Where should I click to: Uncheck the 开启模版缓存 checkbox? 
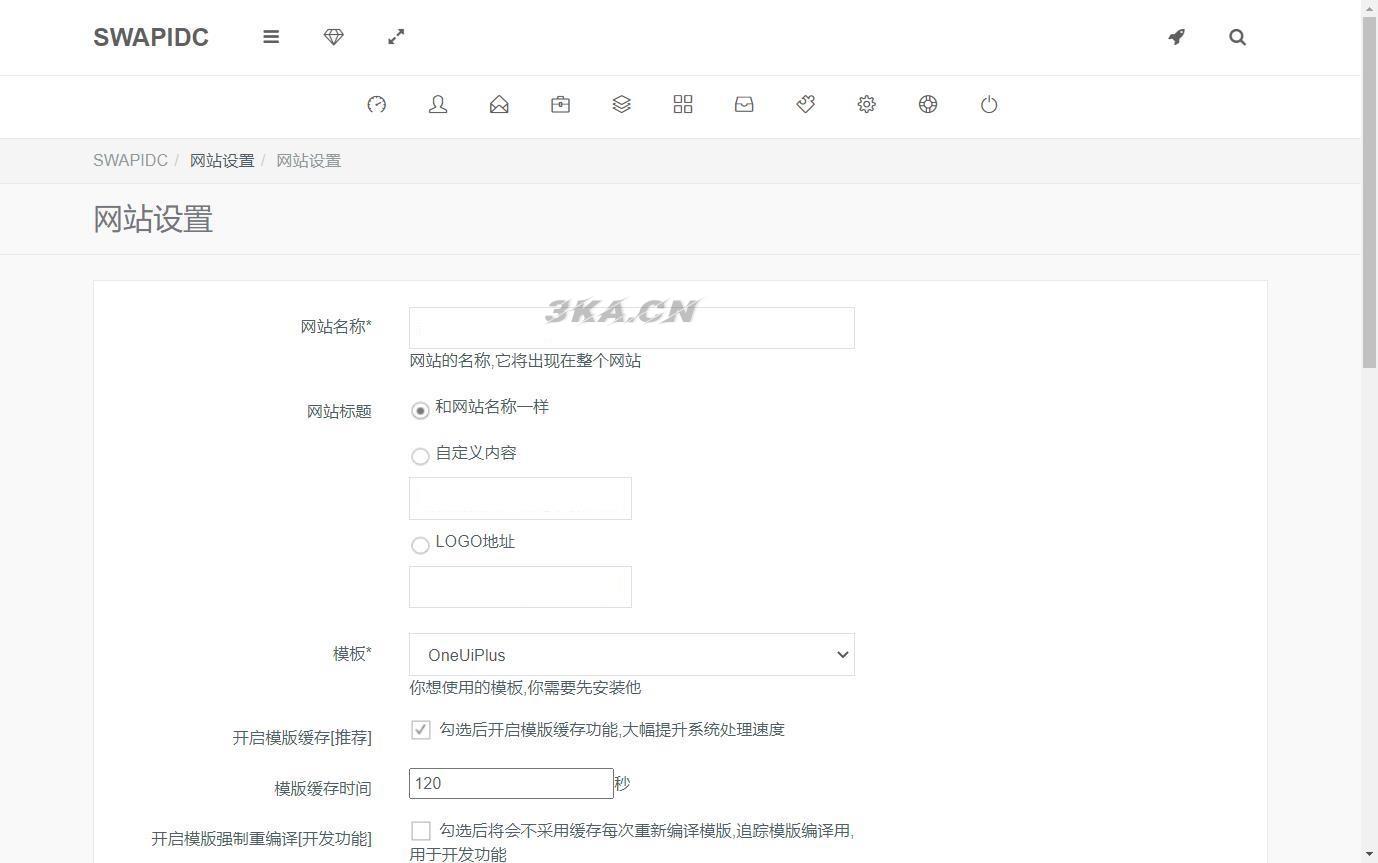click(421, 730)
